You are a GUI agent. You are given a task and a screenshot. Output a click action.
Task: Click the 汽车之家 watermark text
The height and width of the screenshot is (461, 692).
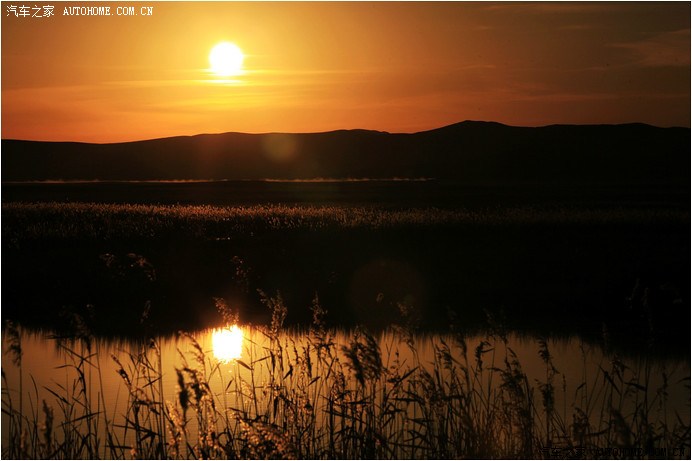30,11
